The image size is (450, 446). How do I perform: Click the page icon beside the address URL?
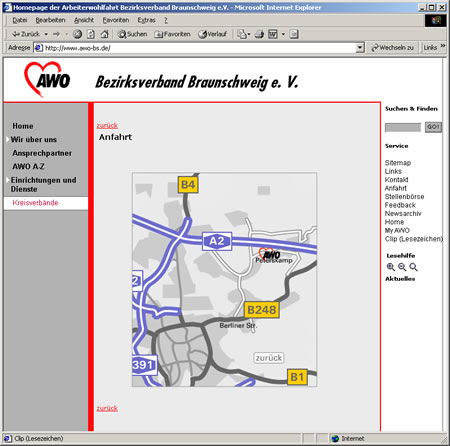39,48
